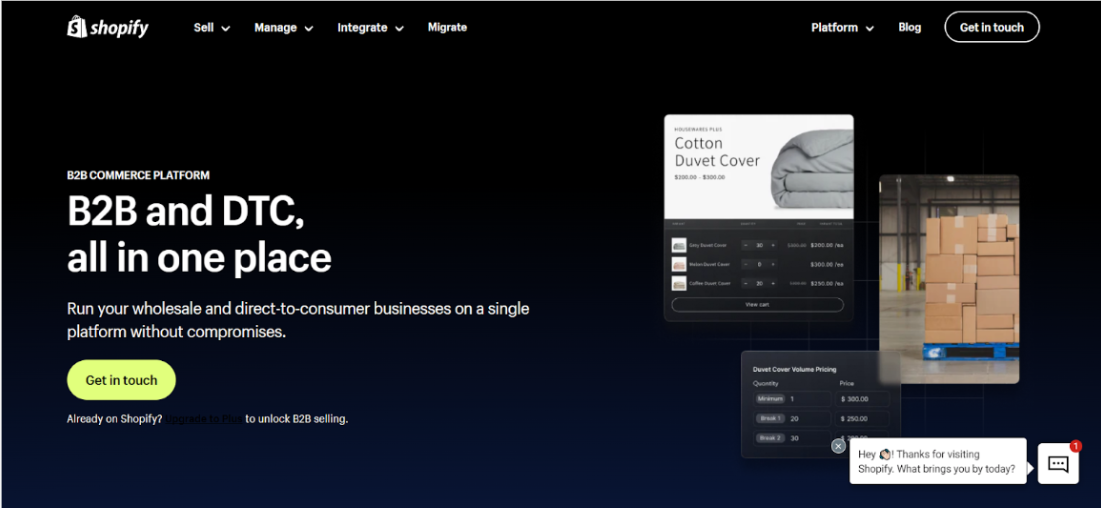Open the chat widget icon
Viewport: 1101px width, 508px height.
[1058, 463]
